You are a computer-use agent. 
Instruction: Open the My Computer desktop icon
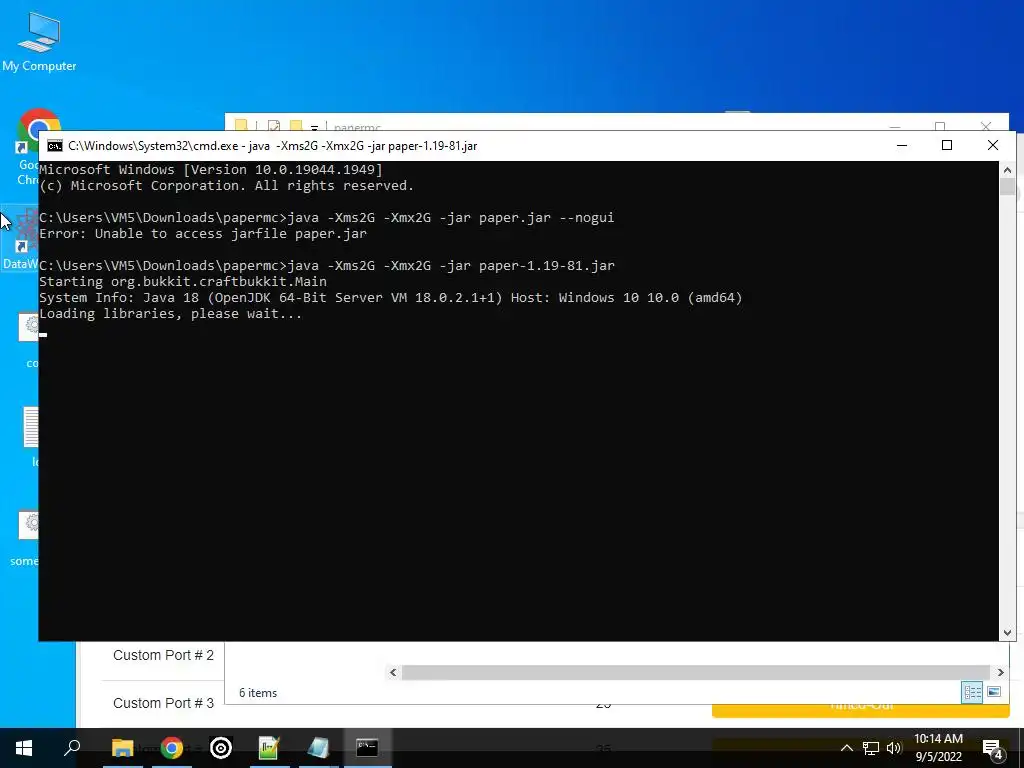(x=39, y=42)
